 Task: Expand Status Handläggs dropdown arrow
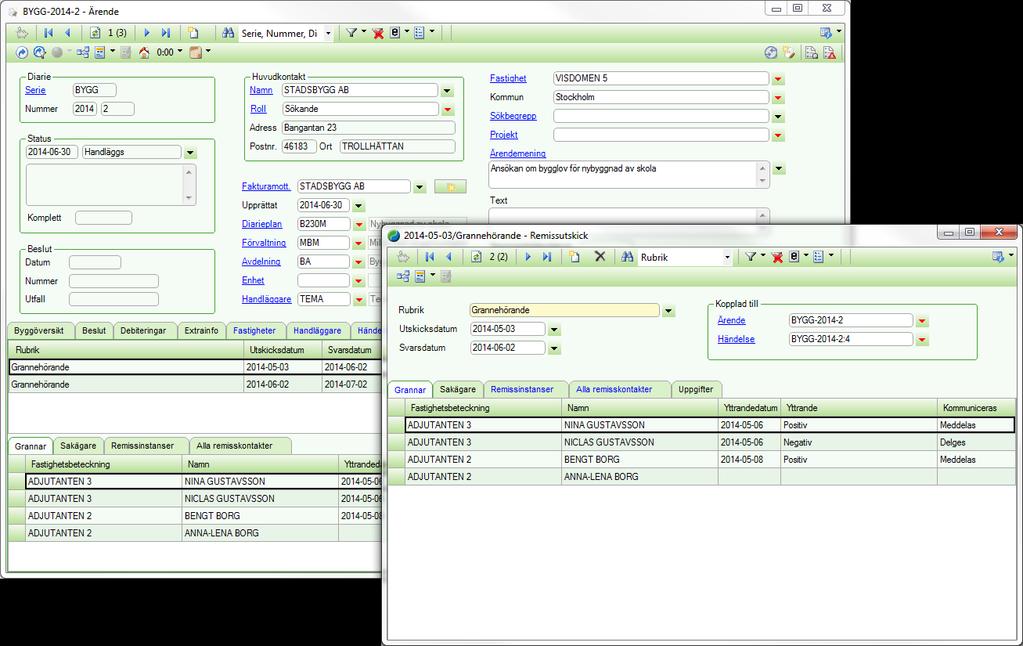pyautogui.click(x=190, y=153)
